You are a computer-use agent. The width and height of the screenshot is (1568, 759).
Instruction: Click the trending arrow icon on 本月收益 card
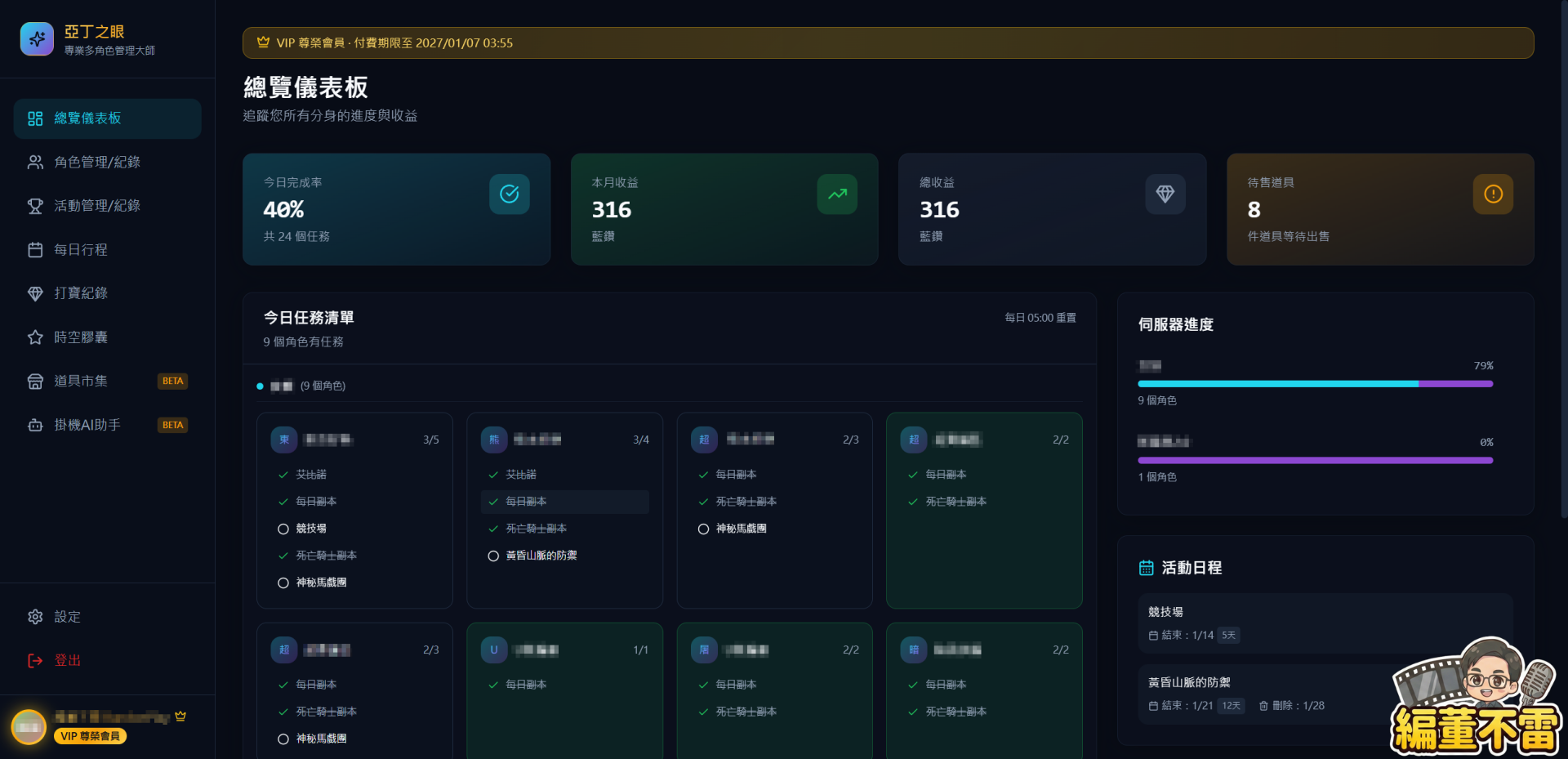coord(837,194)
